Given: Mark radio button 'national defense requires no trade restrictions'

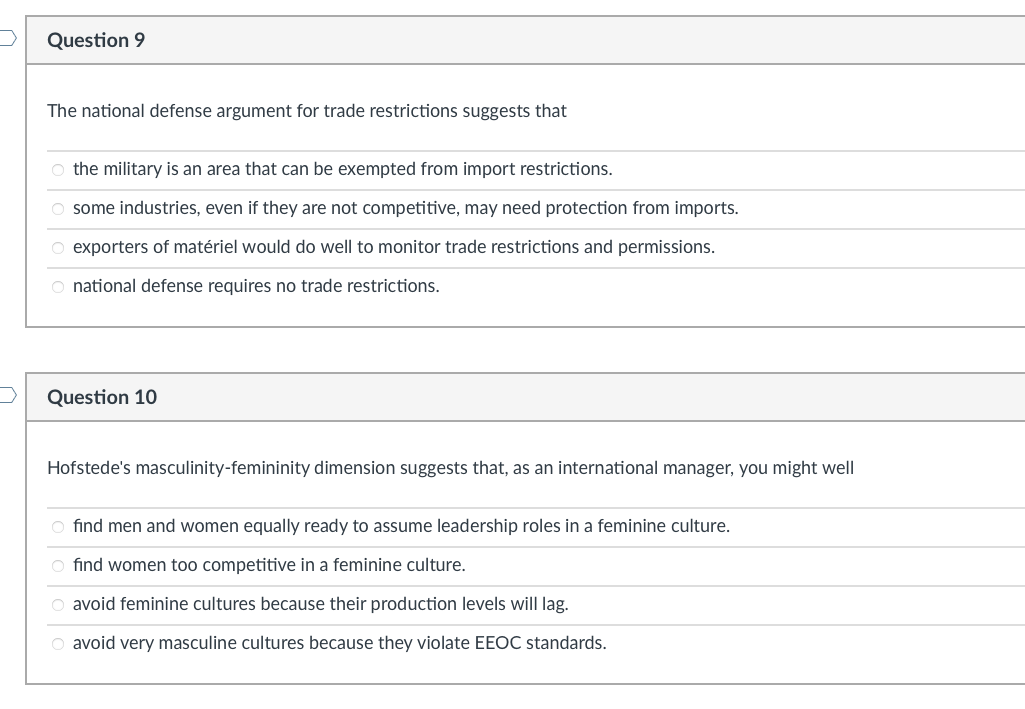Looking at the screenshot, I should (x=58, y=287).
